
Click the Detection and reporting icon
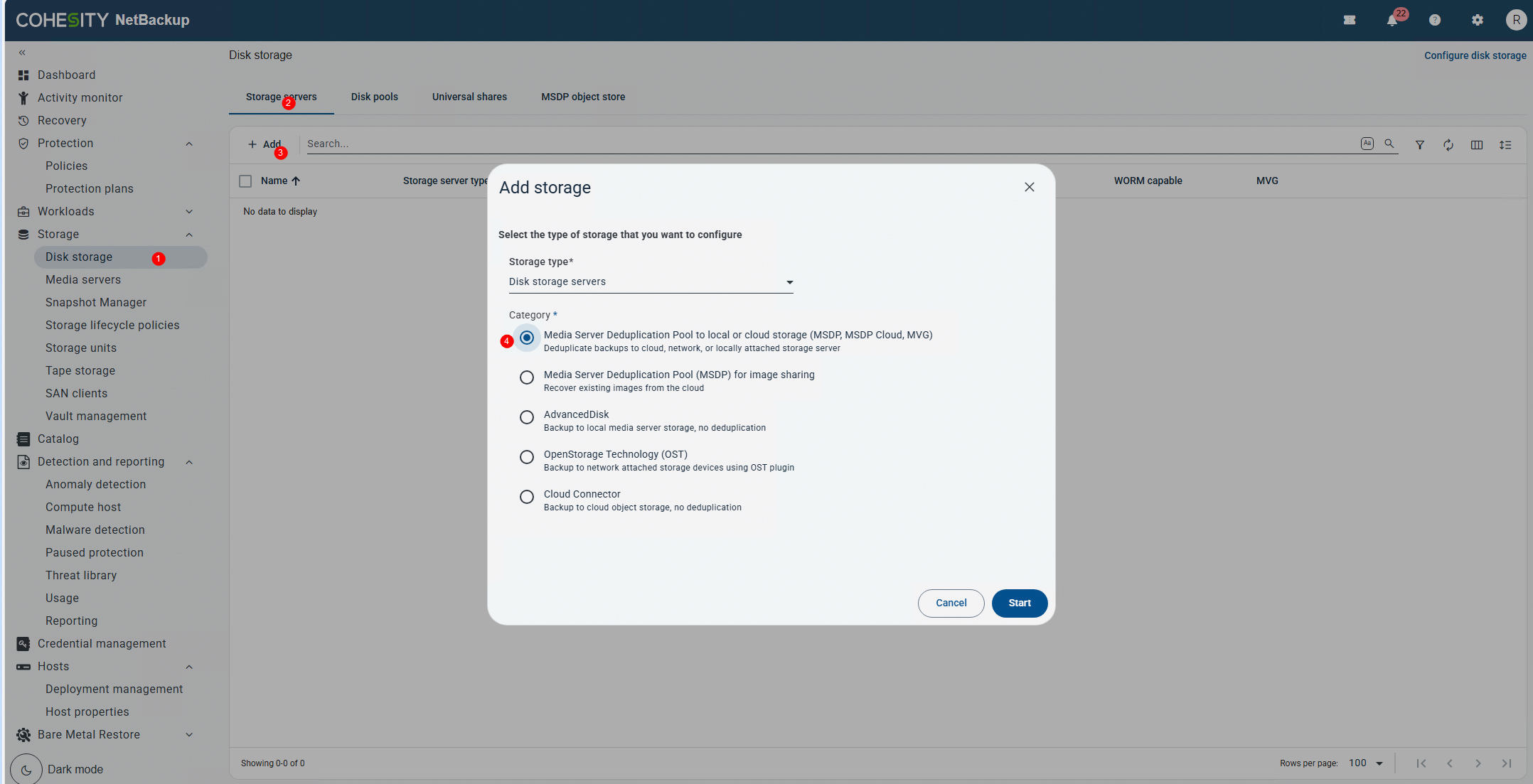pyautogui.click(x=23, y=462)
